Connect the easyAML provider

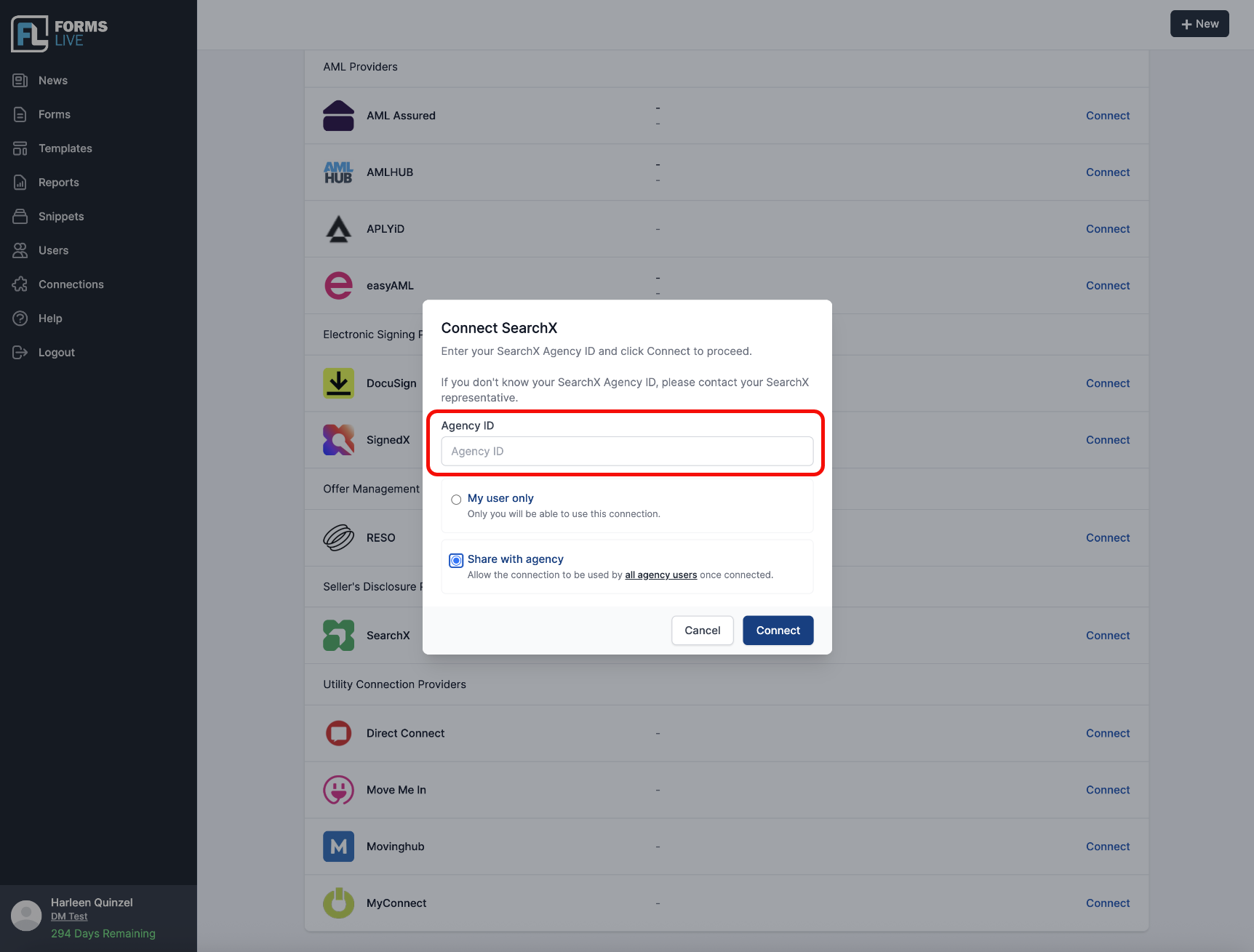click(x=1108, y=286)
